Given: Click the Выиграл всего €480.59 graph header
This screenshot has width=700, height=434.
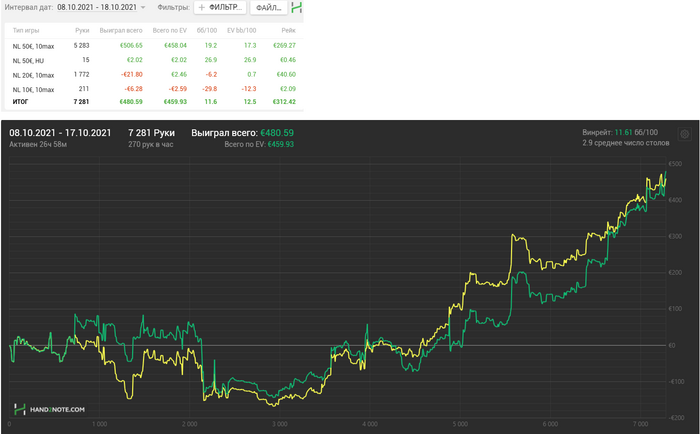Looking at the screenshot, I should [242, 133].
